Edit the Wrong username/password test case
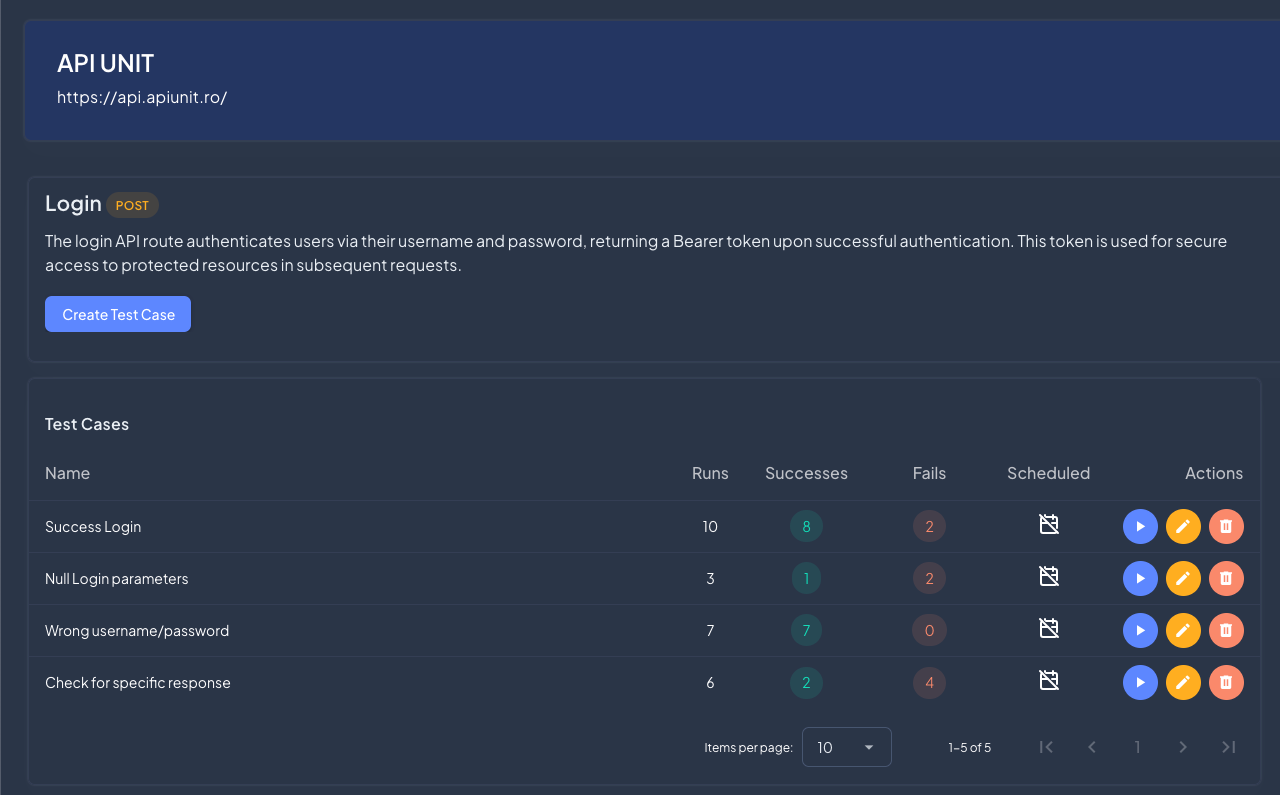 [1183, 630]
